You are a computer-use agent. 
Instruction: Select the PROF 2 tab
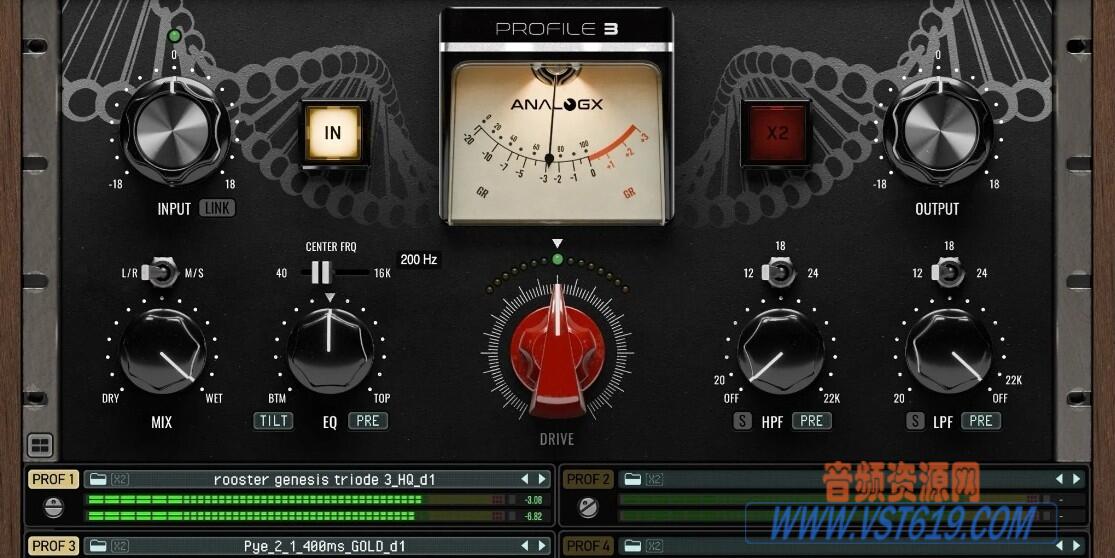point(587,479)
